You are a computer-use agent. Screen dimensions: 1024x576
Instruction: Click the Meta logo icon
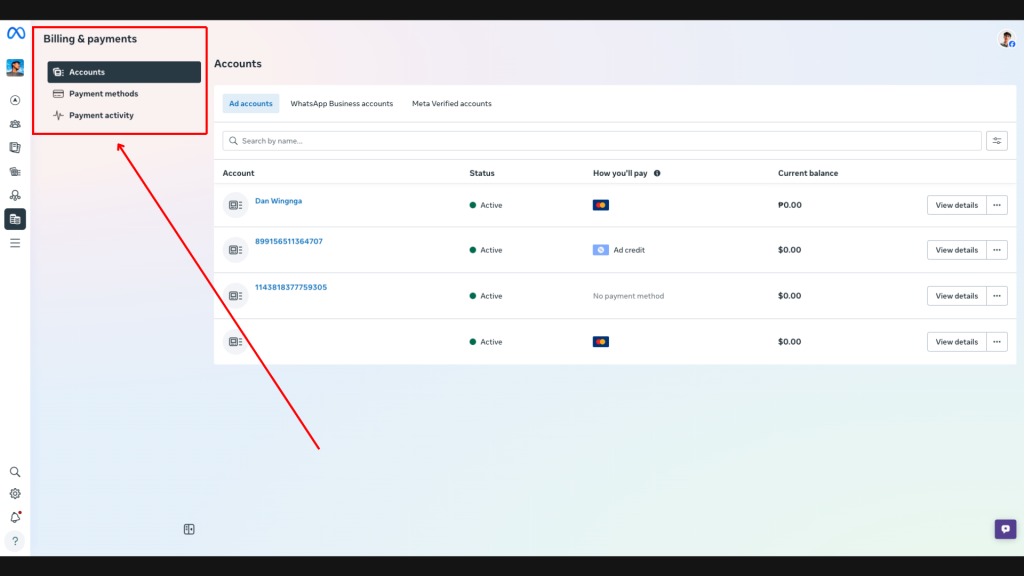coord(16,33)
